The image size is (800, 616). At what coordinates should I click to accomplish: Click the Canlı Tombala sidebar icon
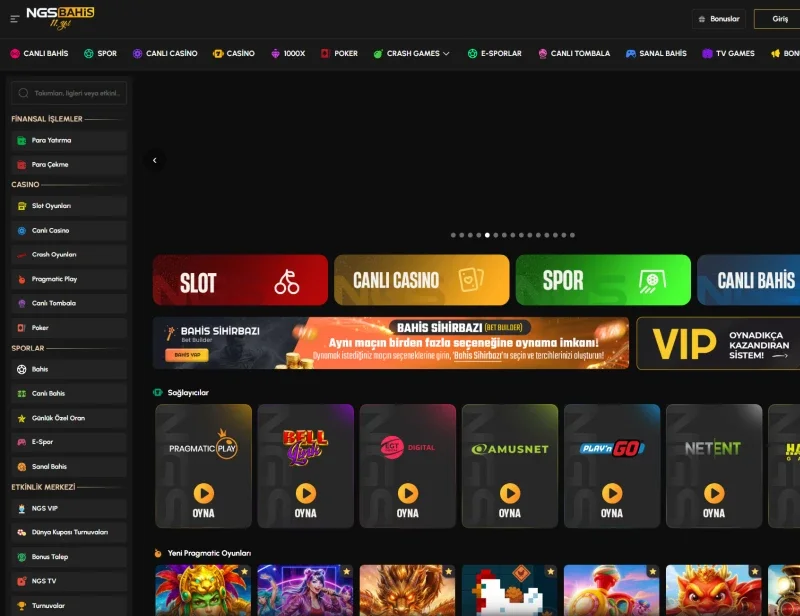coord(21,303)
